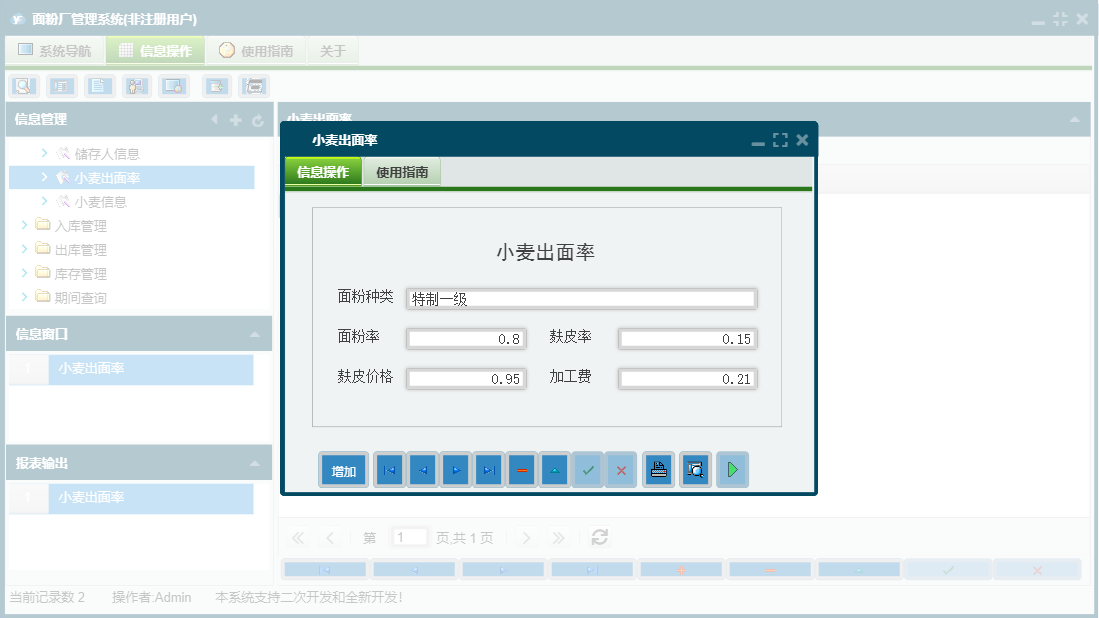Select the first record navigation icon
The height and width of the screenshot is (618, 1099).
(x=388, y=469)
